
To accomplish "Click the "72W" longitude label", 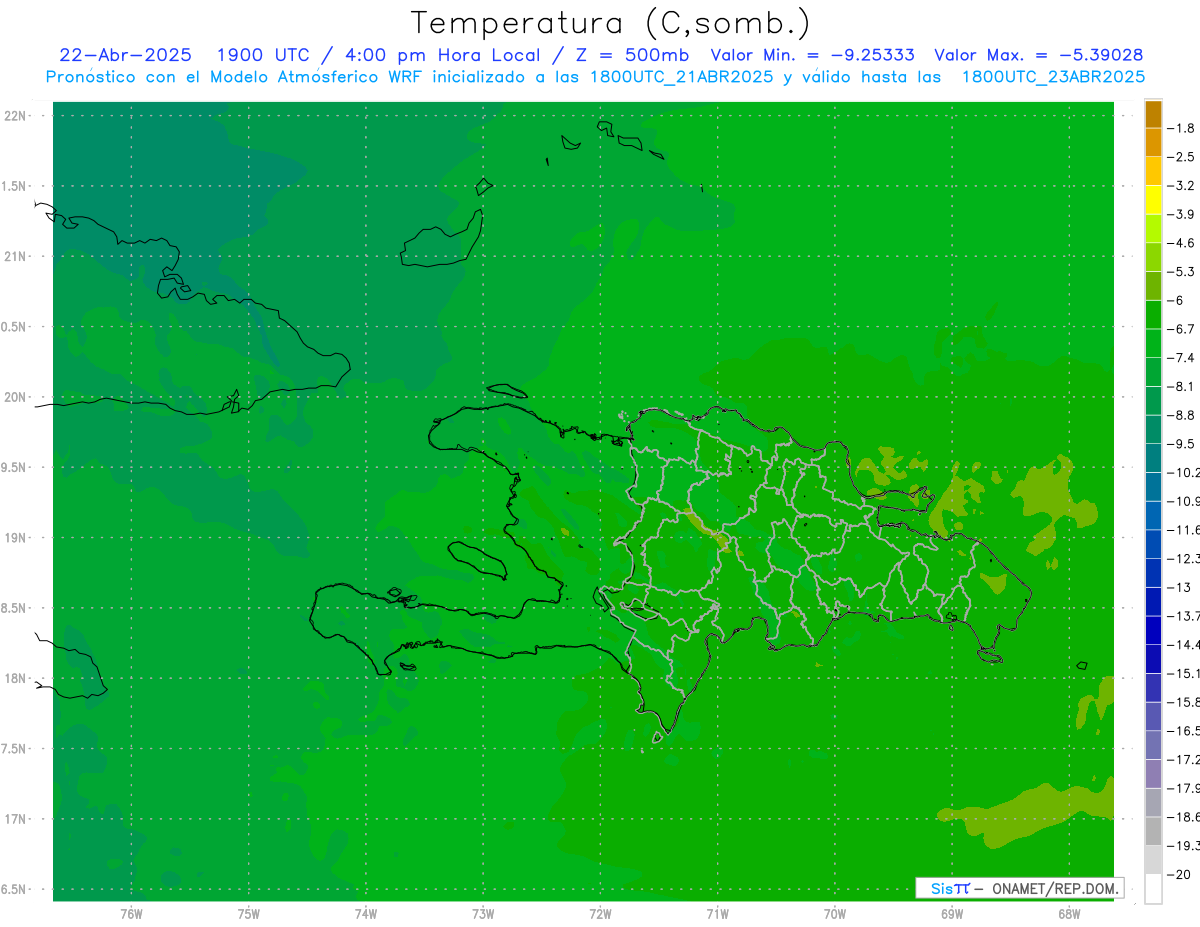I will coord(600,914).
